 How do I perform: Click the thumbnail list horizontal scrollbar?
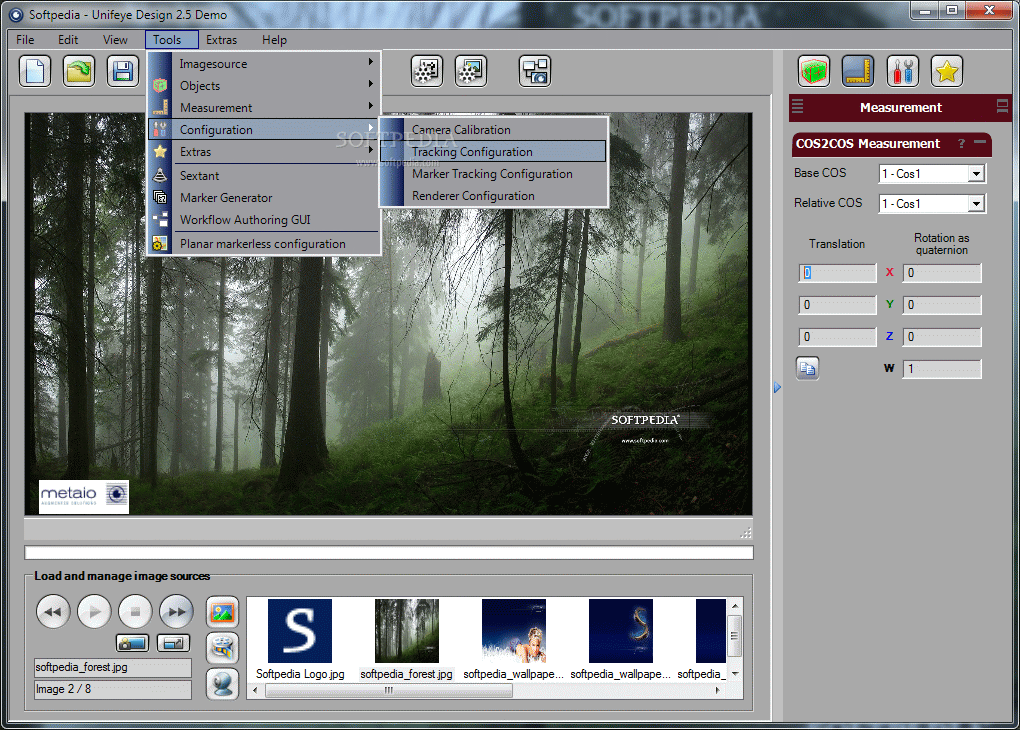[x=388, y=690]
